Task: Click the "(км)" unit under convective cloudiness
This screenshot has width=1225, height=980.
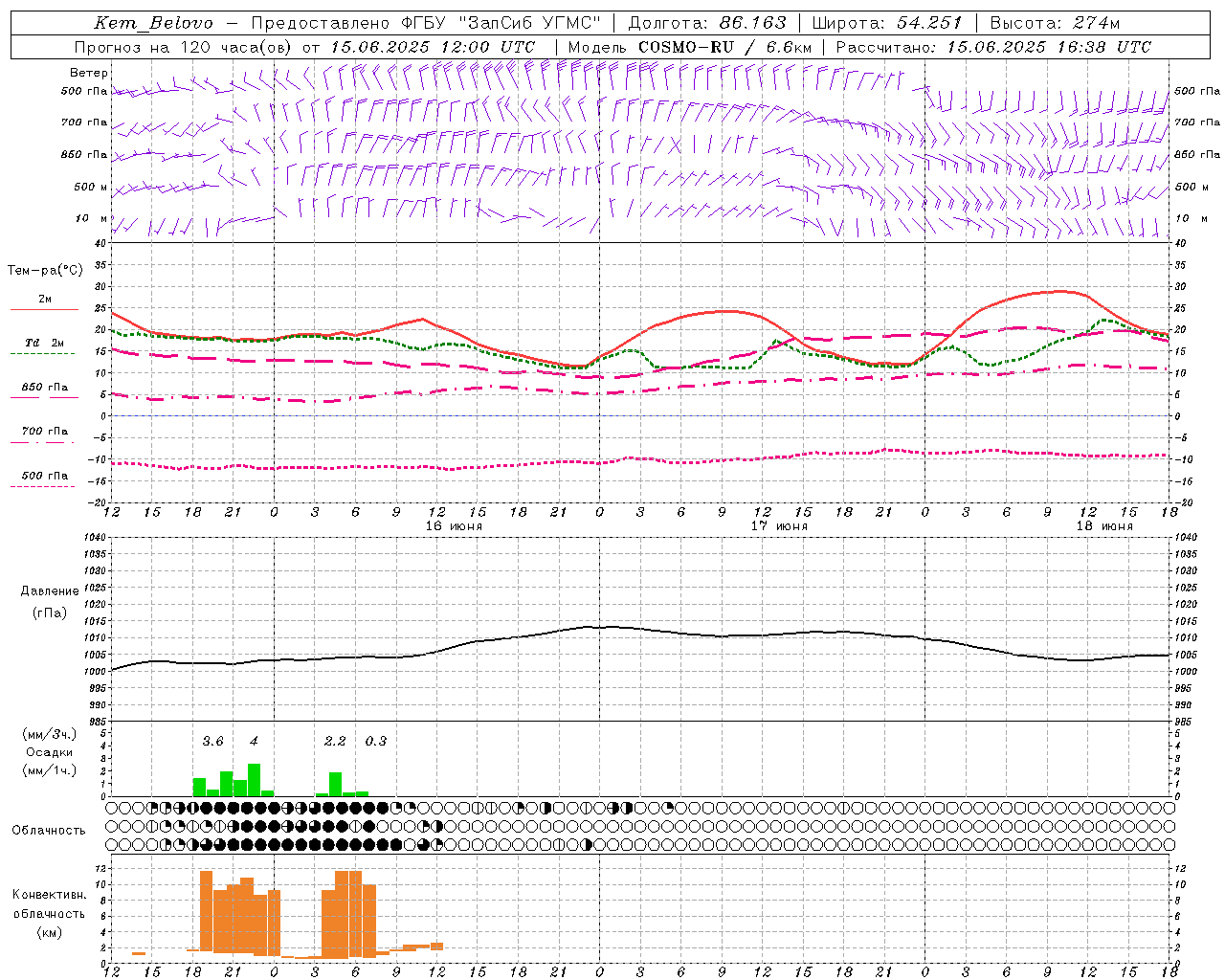Action: [50, 932]
